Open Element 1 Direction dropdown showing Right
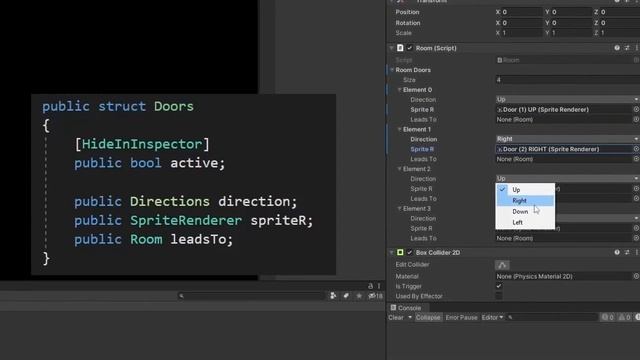The height and width of the screenshot is (360, 640). point(567,139)
